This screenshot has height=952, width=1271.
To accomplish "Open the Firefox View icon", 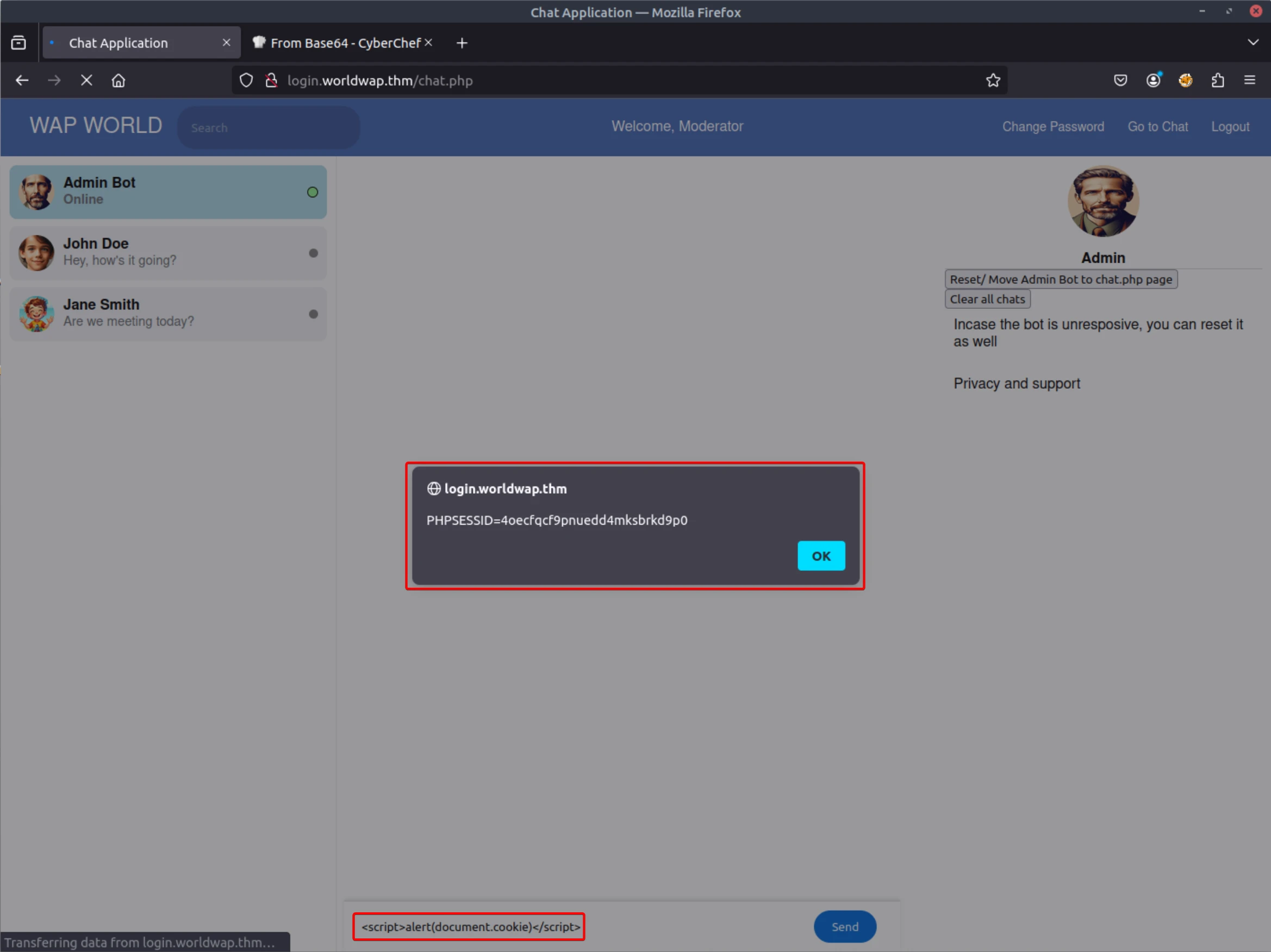I will (18, 43).
